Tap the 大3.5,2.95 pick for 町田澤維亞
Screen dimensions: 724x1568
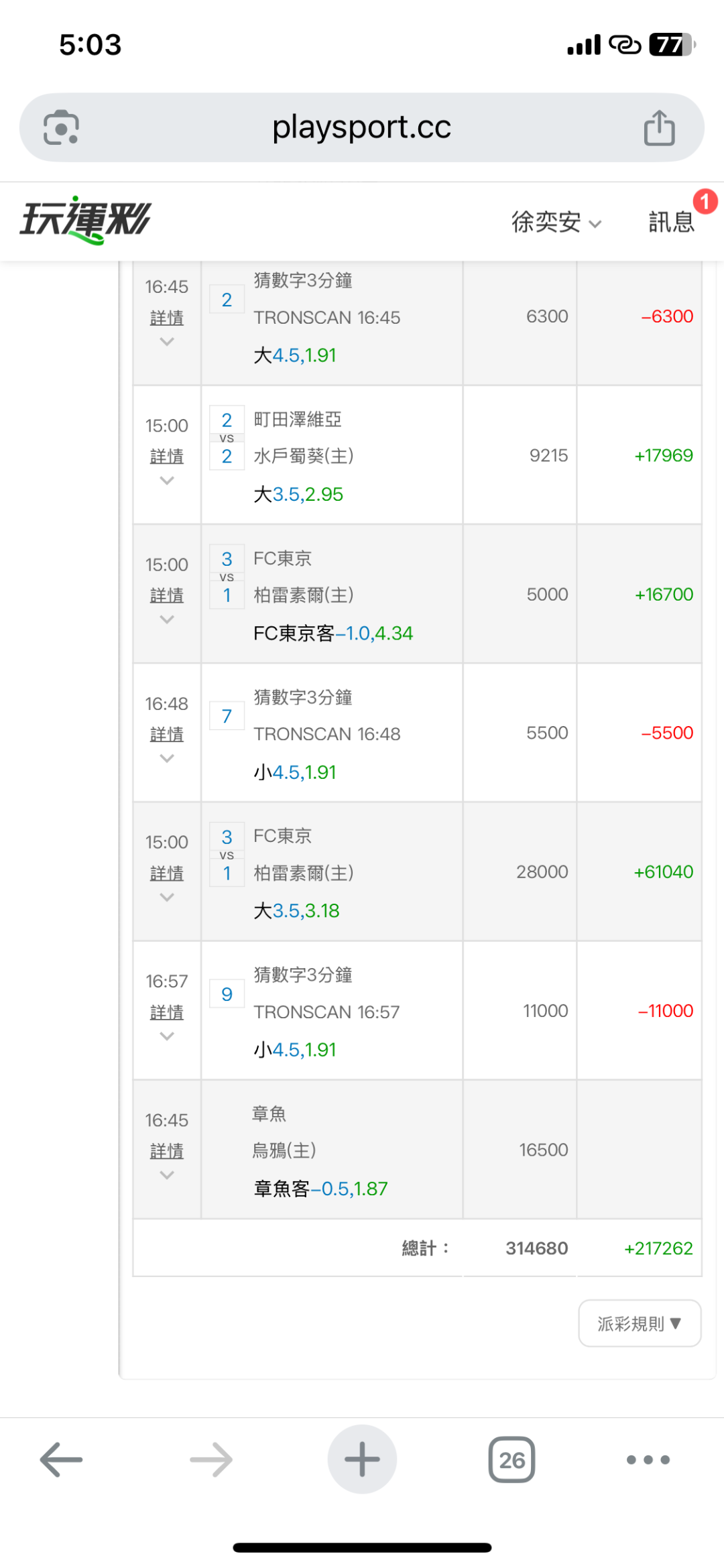298,495
